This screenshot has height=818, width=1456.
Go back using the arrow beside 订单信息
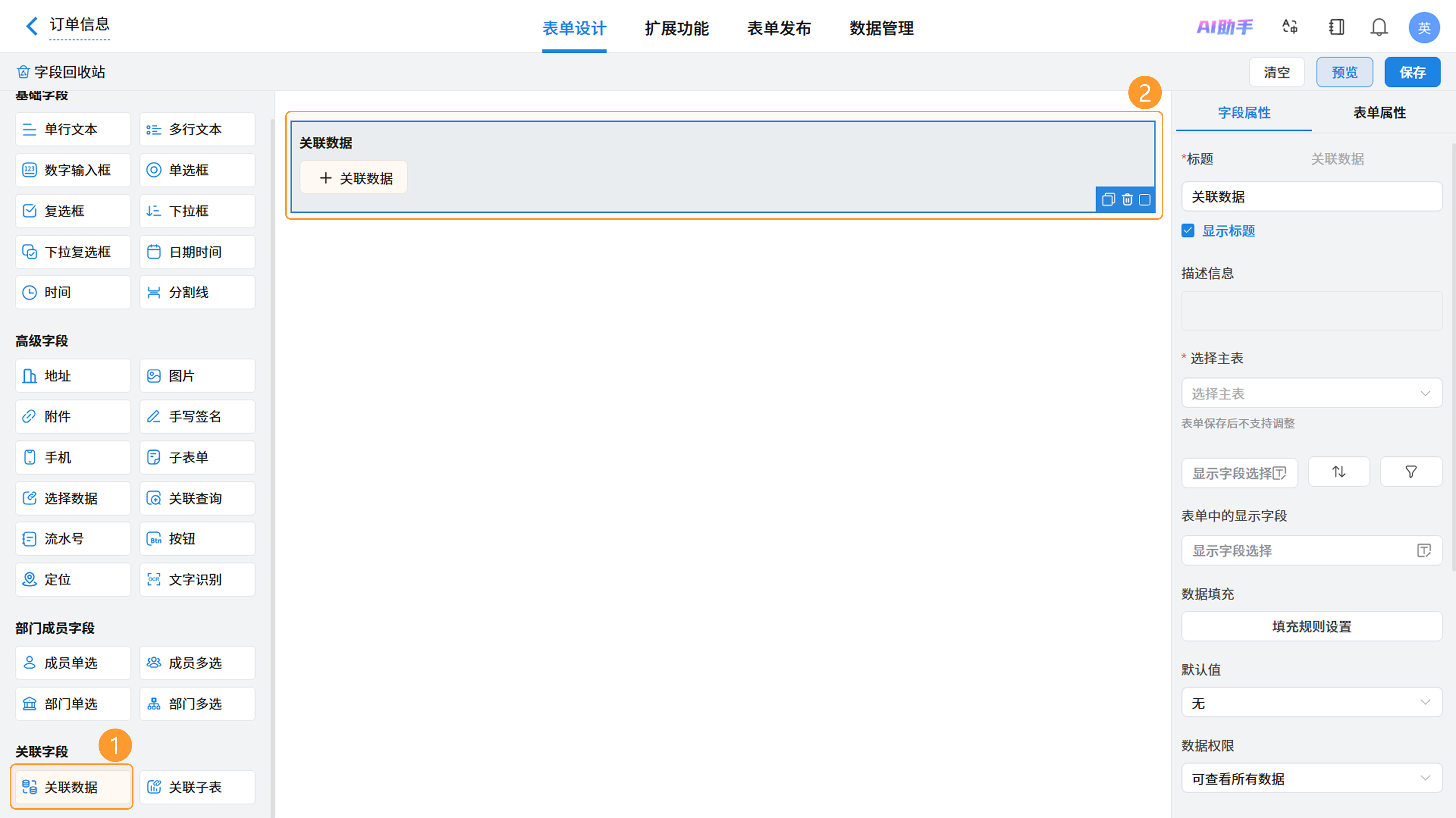[x=31, y=25]
